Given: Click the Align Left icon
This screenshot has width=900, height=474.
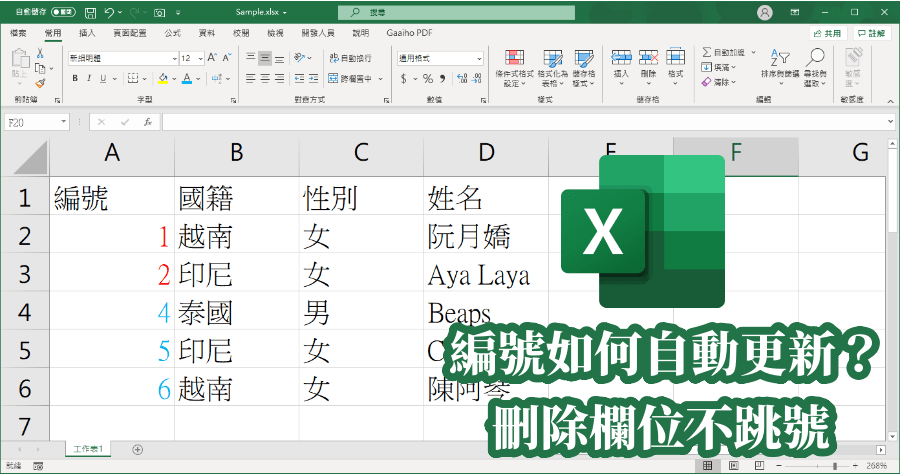Looking at the screenshot, I should click(251, 78).
